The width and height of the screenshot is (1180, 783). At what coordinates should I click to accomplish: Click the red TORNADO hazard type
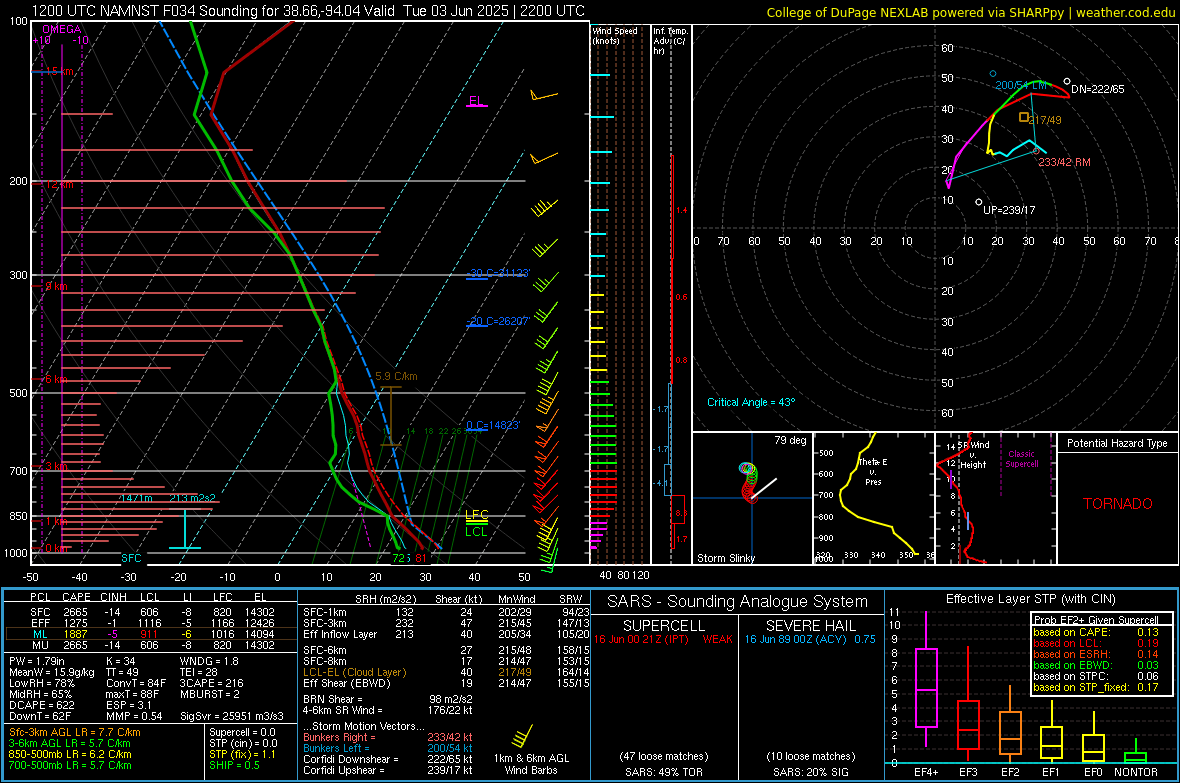pos(1118,504)
